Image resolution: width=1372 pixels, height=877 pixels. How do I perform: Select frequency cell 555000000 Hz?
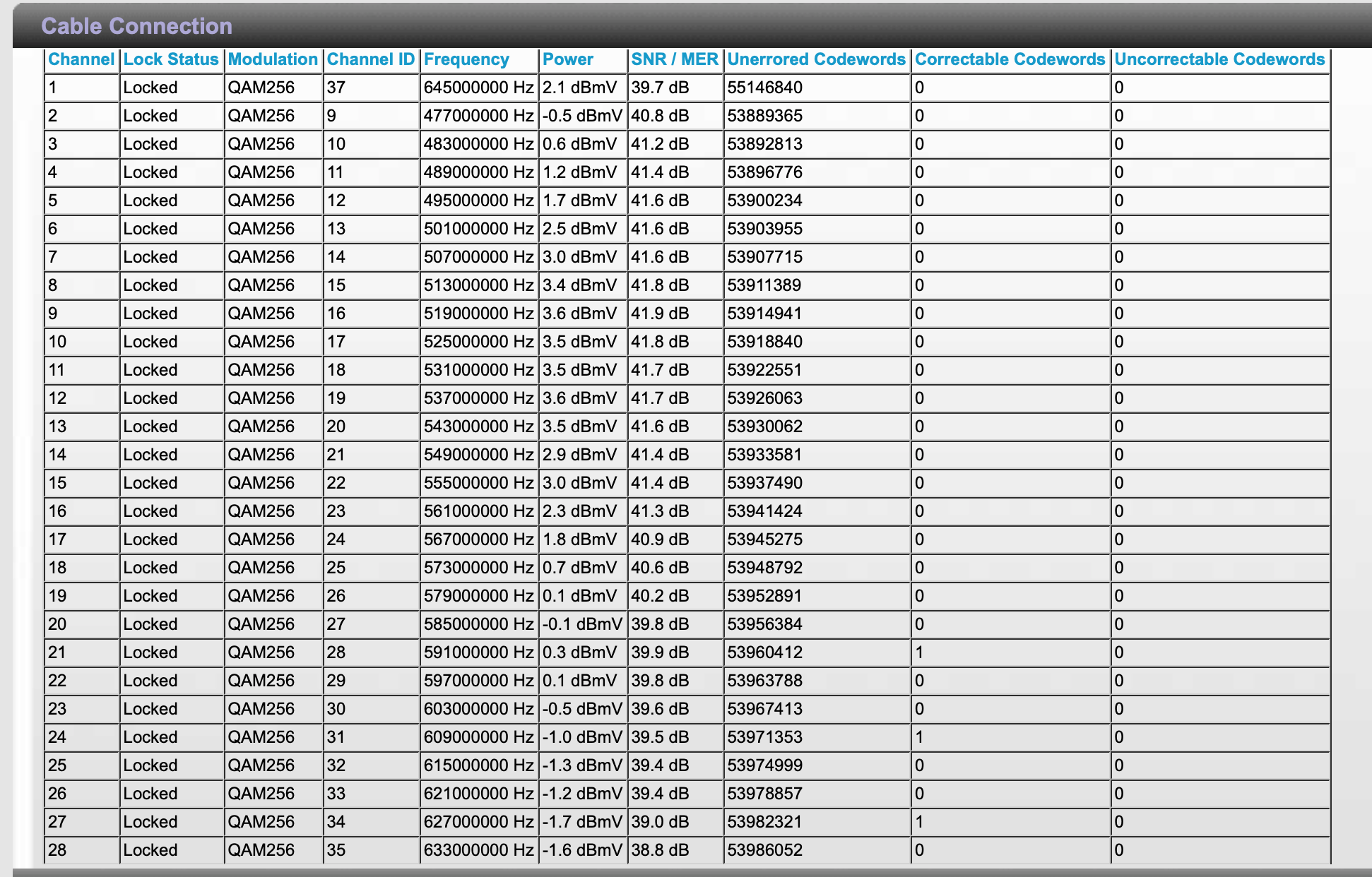(478, 483)
